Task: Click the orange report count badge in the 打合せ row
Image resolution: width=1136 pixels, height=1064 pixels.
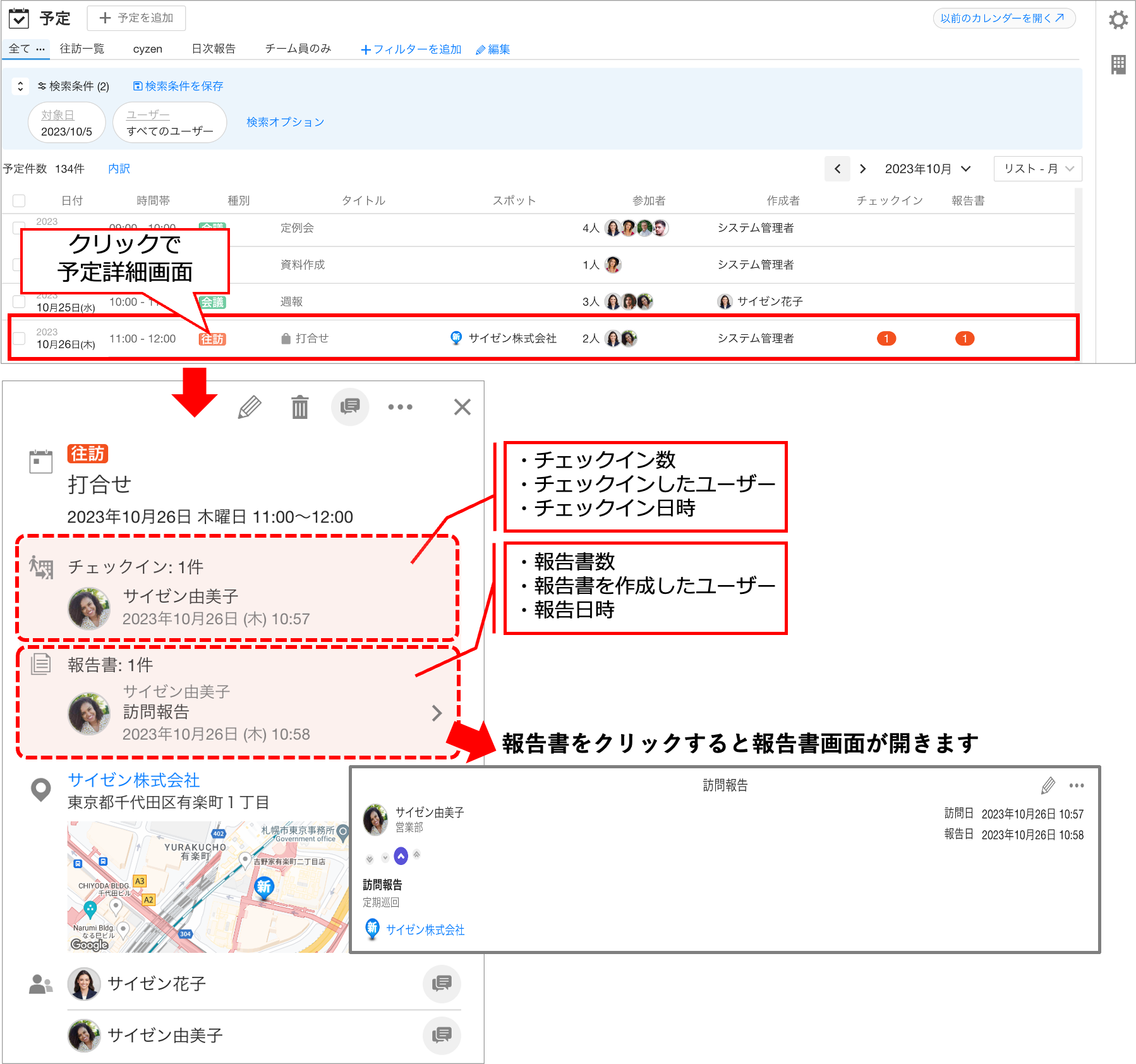Action: [965, 339]
